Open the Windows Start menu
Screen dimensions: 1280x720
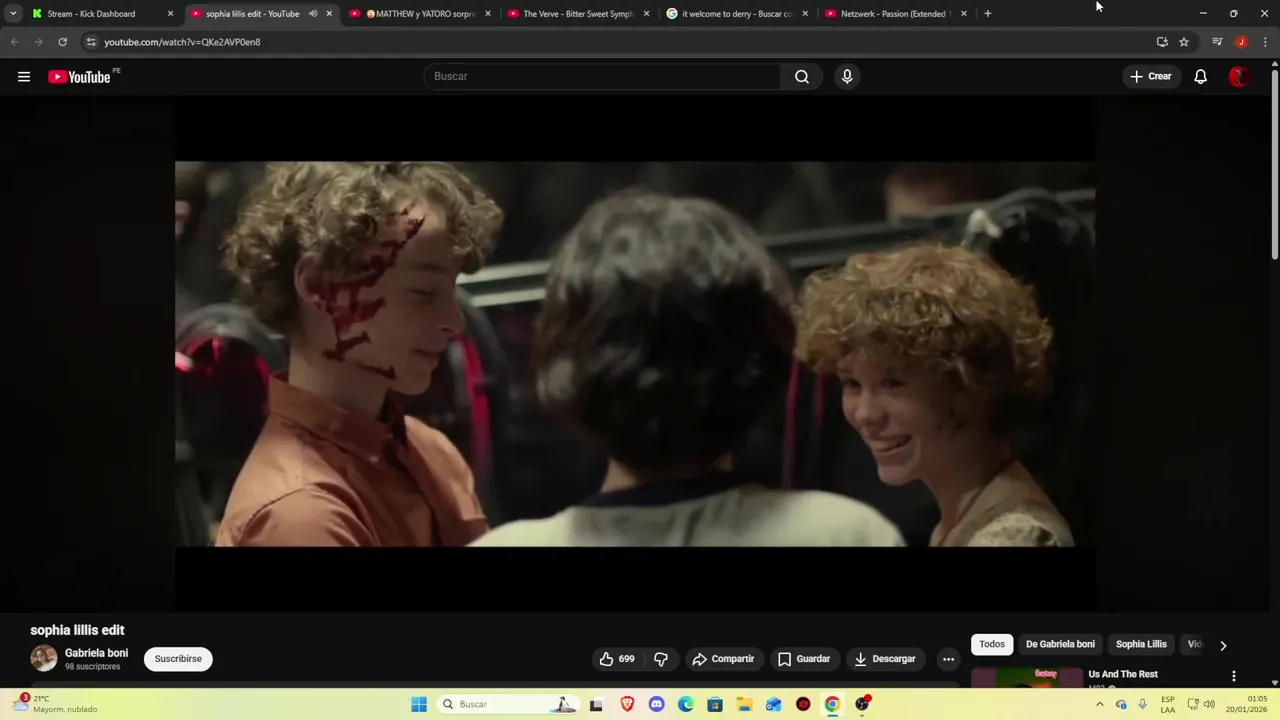[x=419, y=704]
